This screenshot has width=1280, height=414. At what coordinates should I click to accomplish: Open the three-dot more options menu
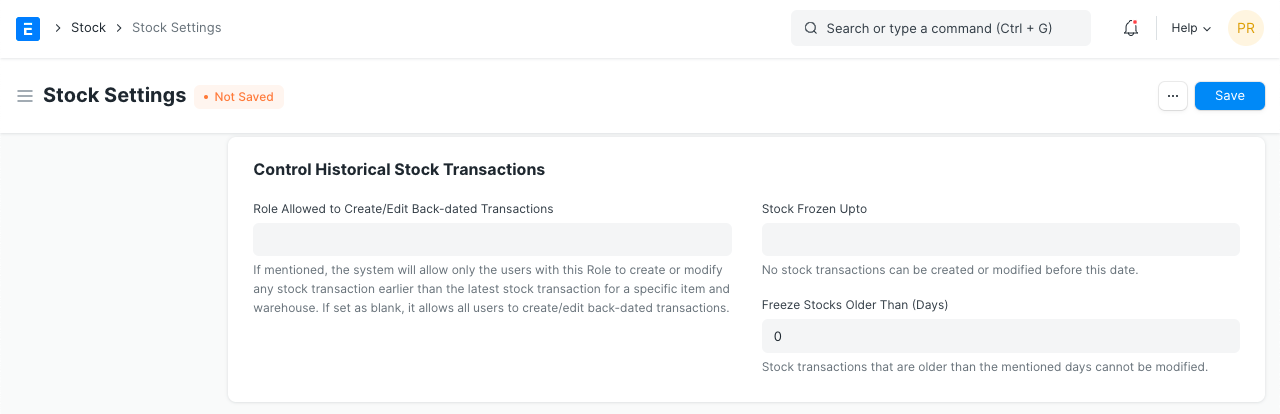click(1173, 96)
